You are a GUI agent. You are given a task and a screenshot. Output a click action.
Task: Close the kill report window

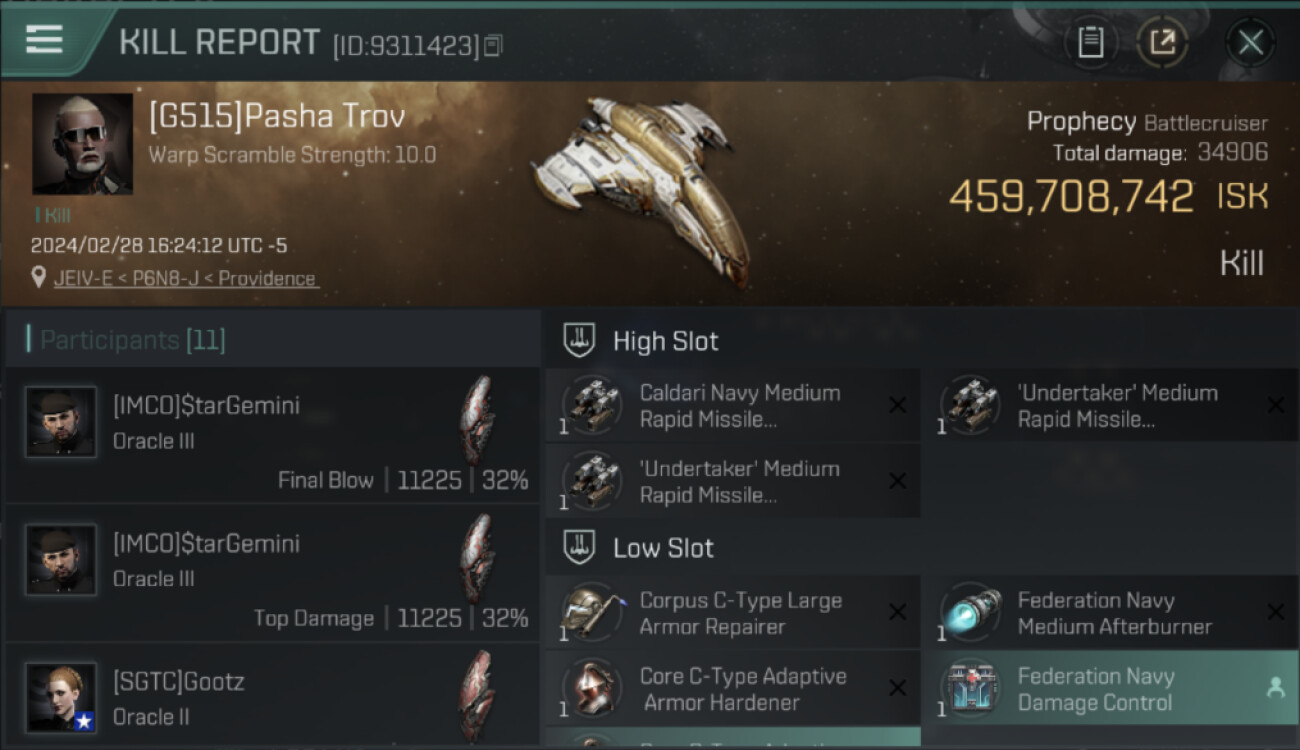click(x=1250, y=43)
